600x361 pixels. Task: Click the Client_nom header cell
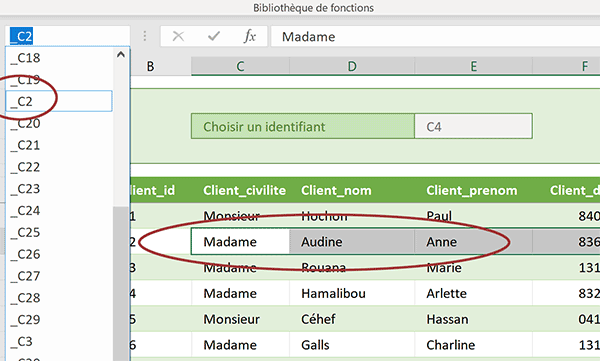(x=352, y=190)
